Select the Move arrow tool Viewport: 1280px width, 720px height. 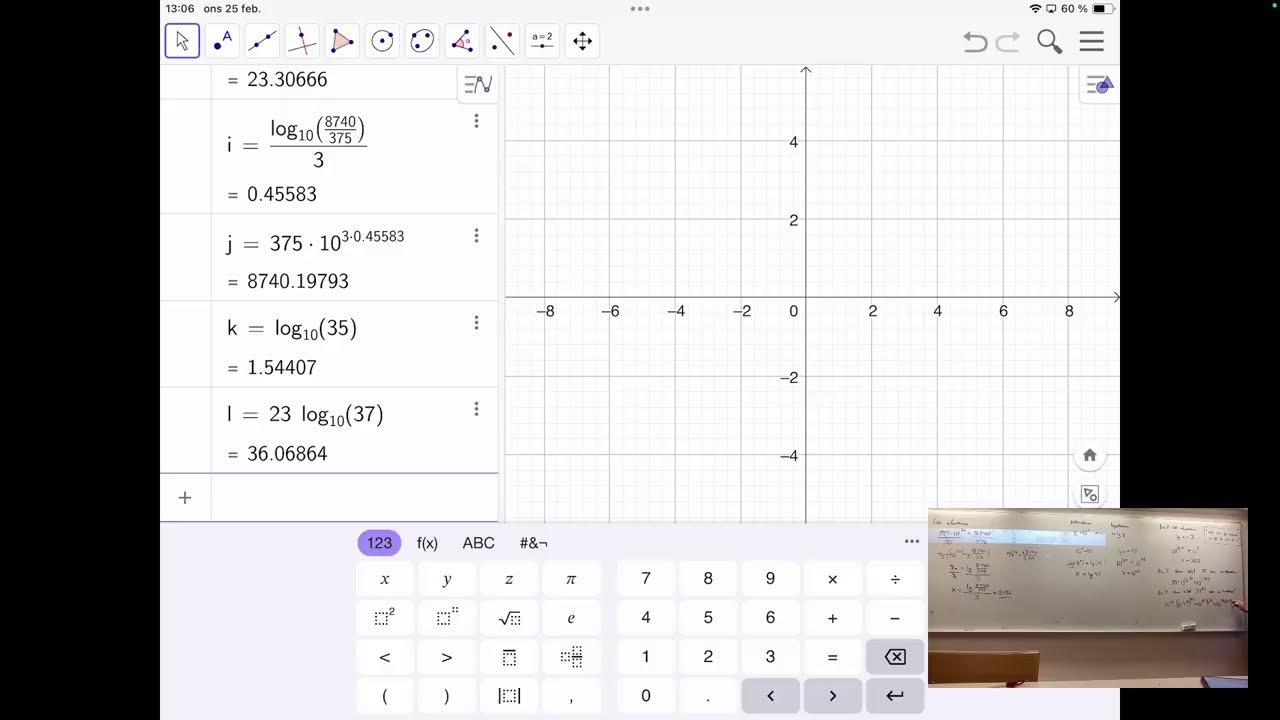(x=182, y=41)
